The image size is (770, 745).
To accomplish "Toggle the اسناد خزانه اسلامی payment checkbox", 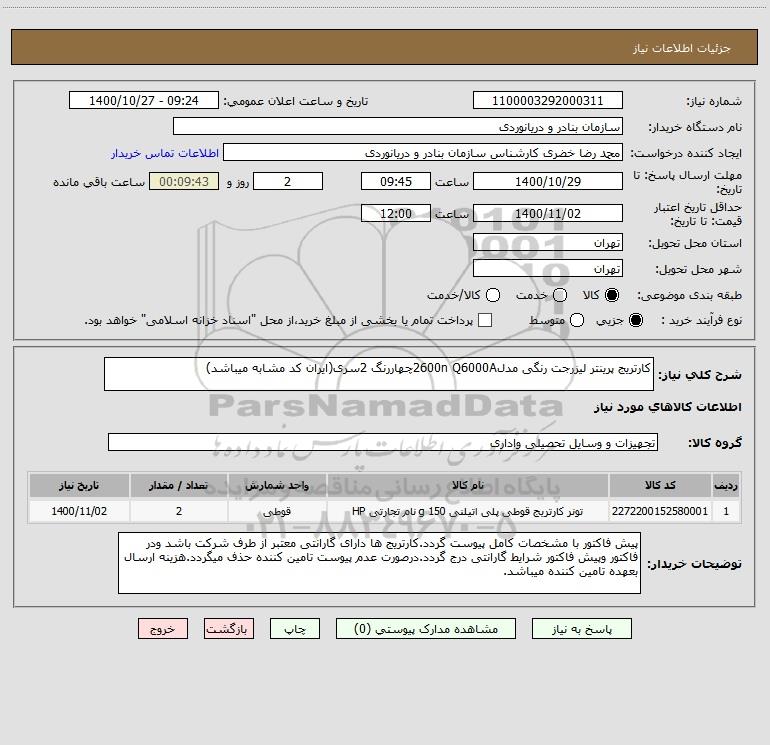I will tap(485, 320).
